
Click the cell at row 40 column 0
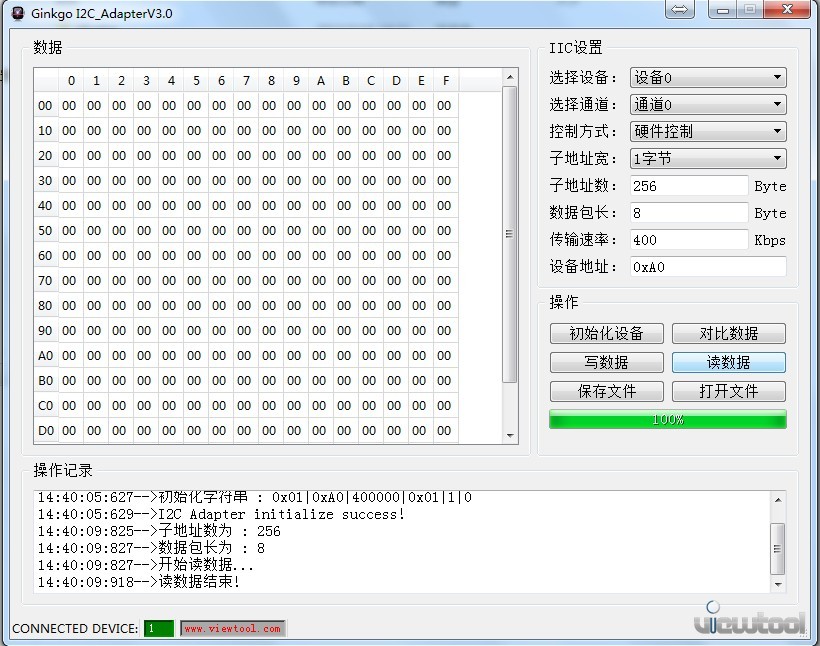pos(70,206)
